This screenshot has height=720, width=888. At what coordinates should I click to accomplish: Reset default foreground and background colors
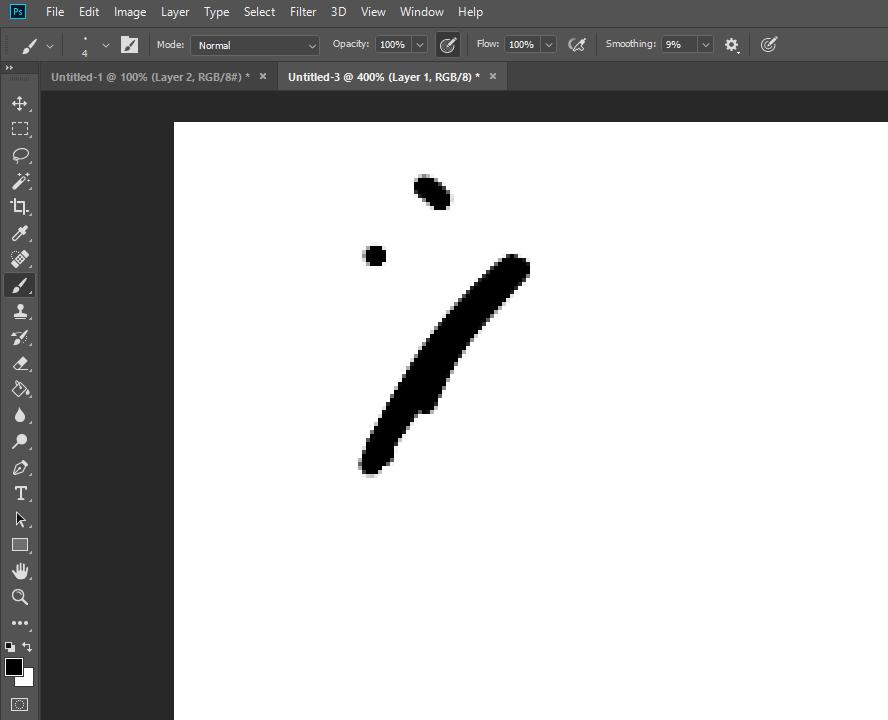(10, 647)
